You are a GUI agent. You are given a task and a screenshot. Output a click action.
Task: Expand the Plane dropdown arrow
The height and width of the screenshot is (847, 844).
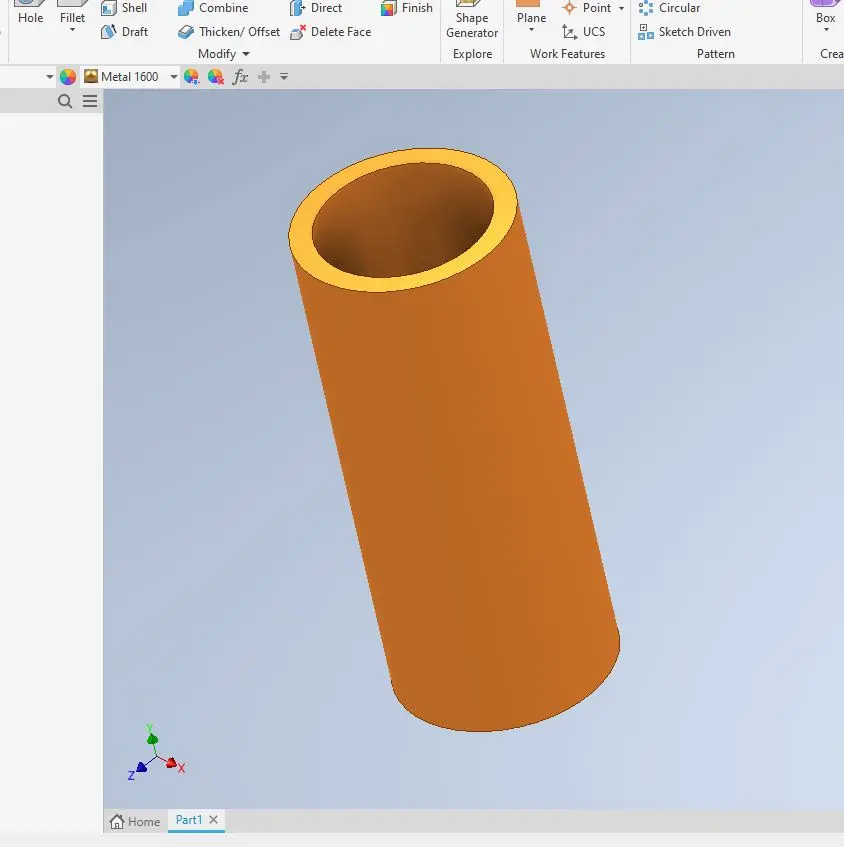531,31
